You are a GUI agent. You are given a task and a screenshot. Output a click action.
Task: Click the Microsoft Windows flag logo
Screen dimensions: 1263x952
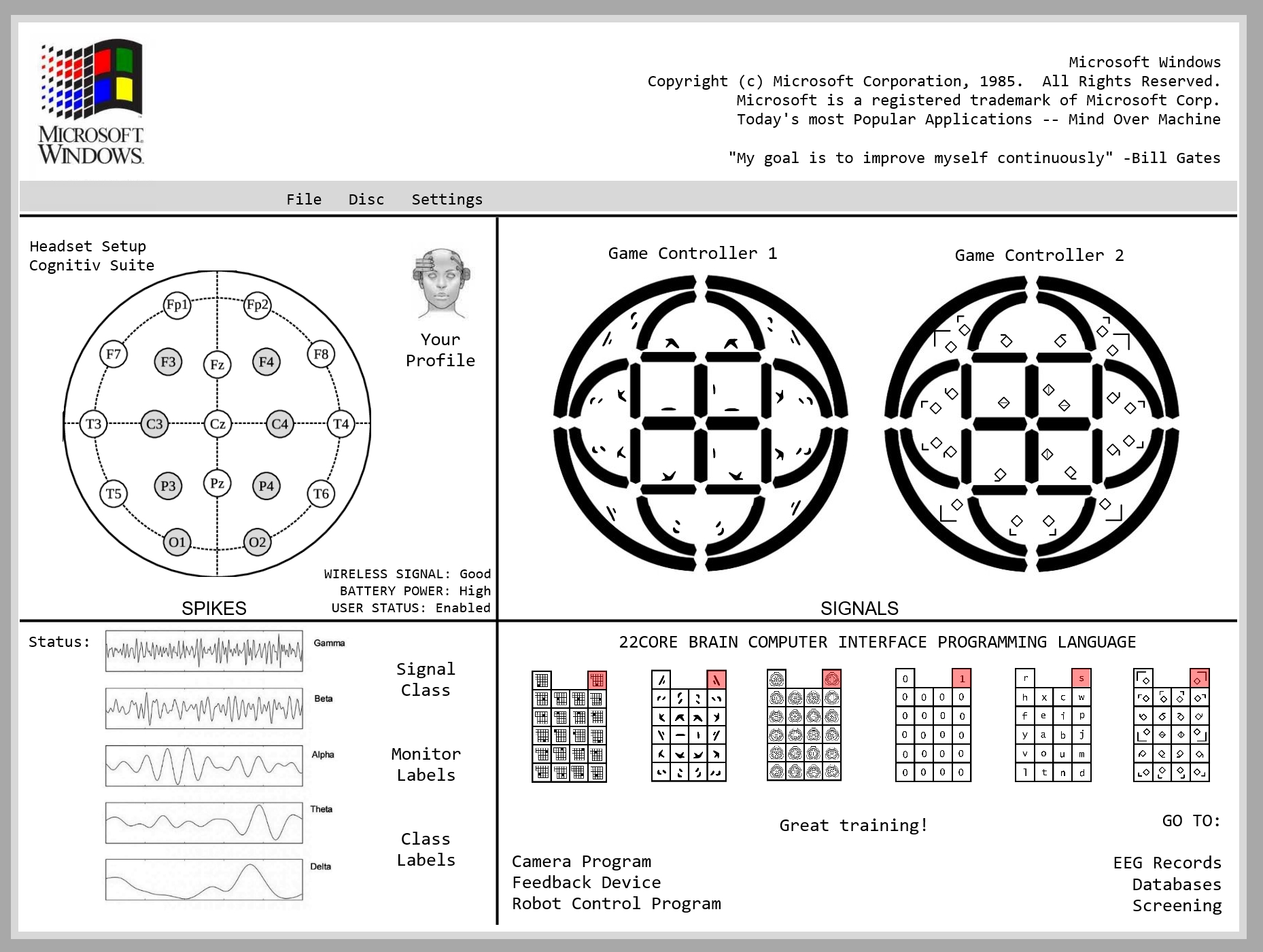tap(91, 79)
